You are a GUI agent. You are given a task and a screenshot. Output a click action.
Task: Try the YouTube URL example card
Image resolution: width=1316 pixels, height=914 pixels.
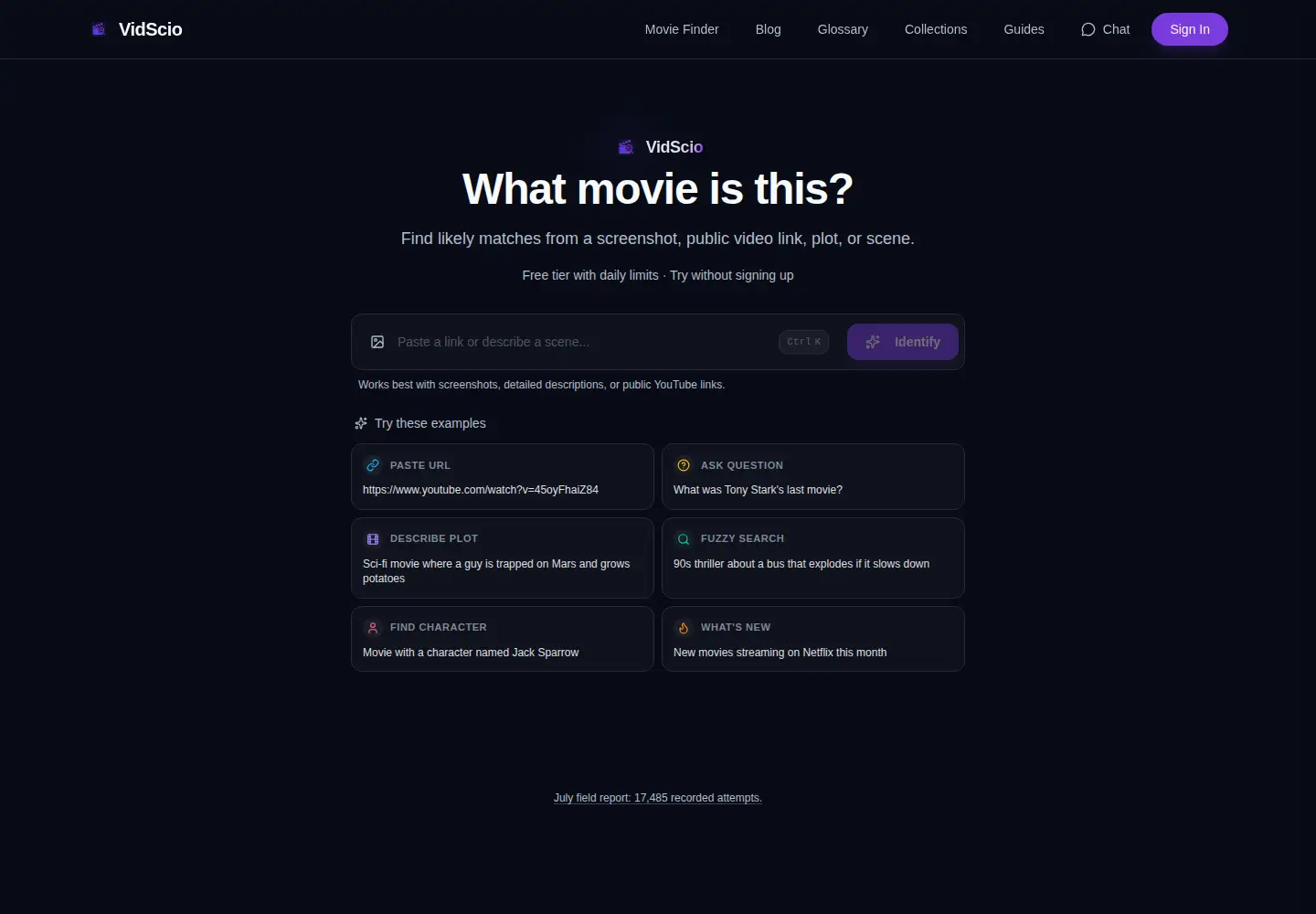pyautogui.click(x=503, y=477)
